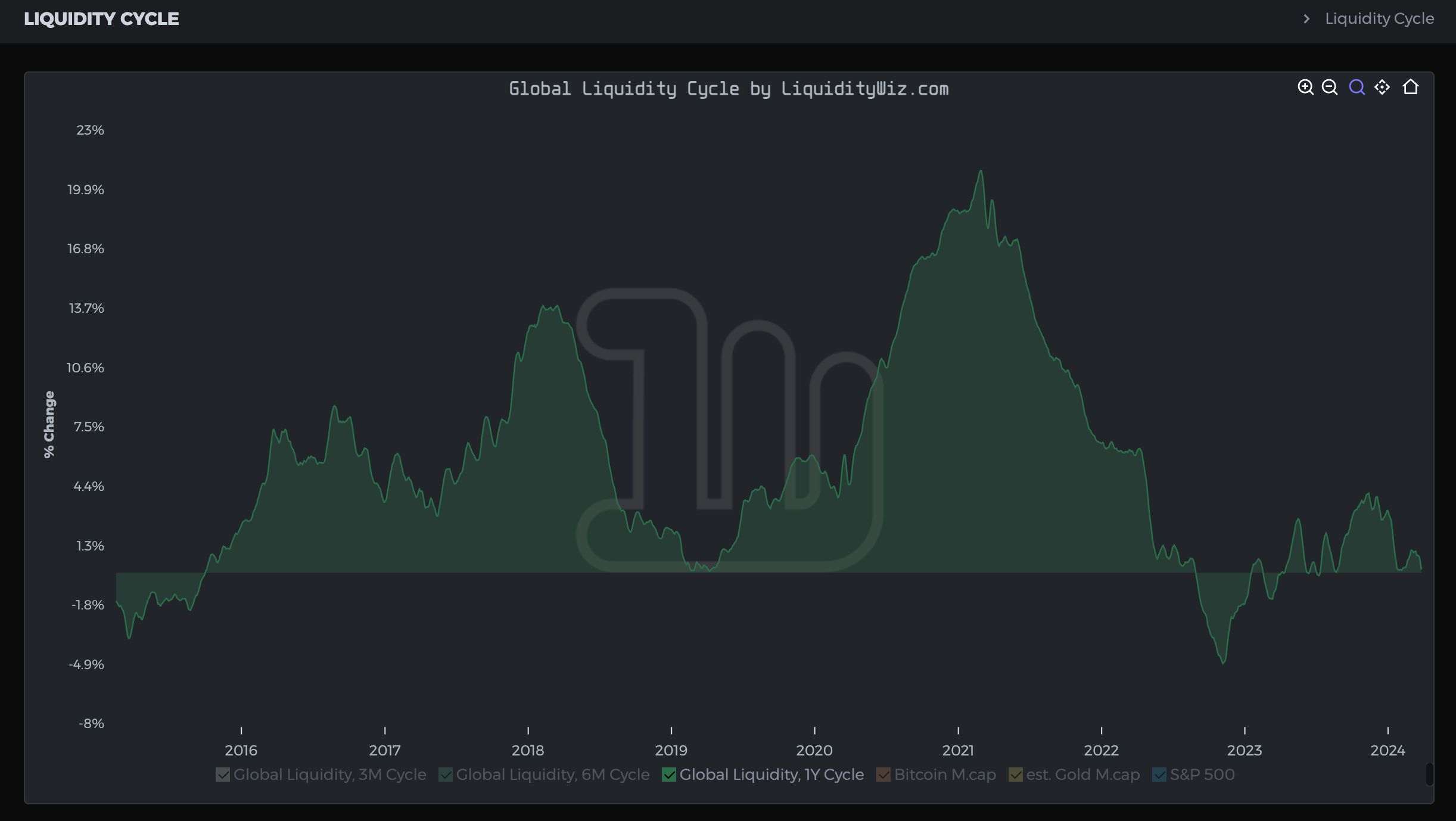Activate the panning tool icon
Screen dimensions: 1456x821
pos(1382,87)
